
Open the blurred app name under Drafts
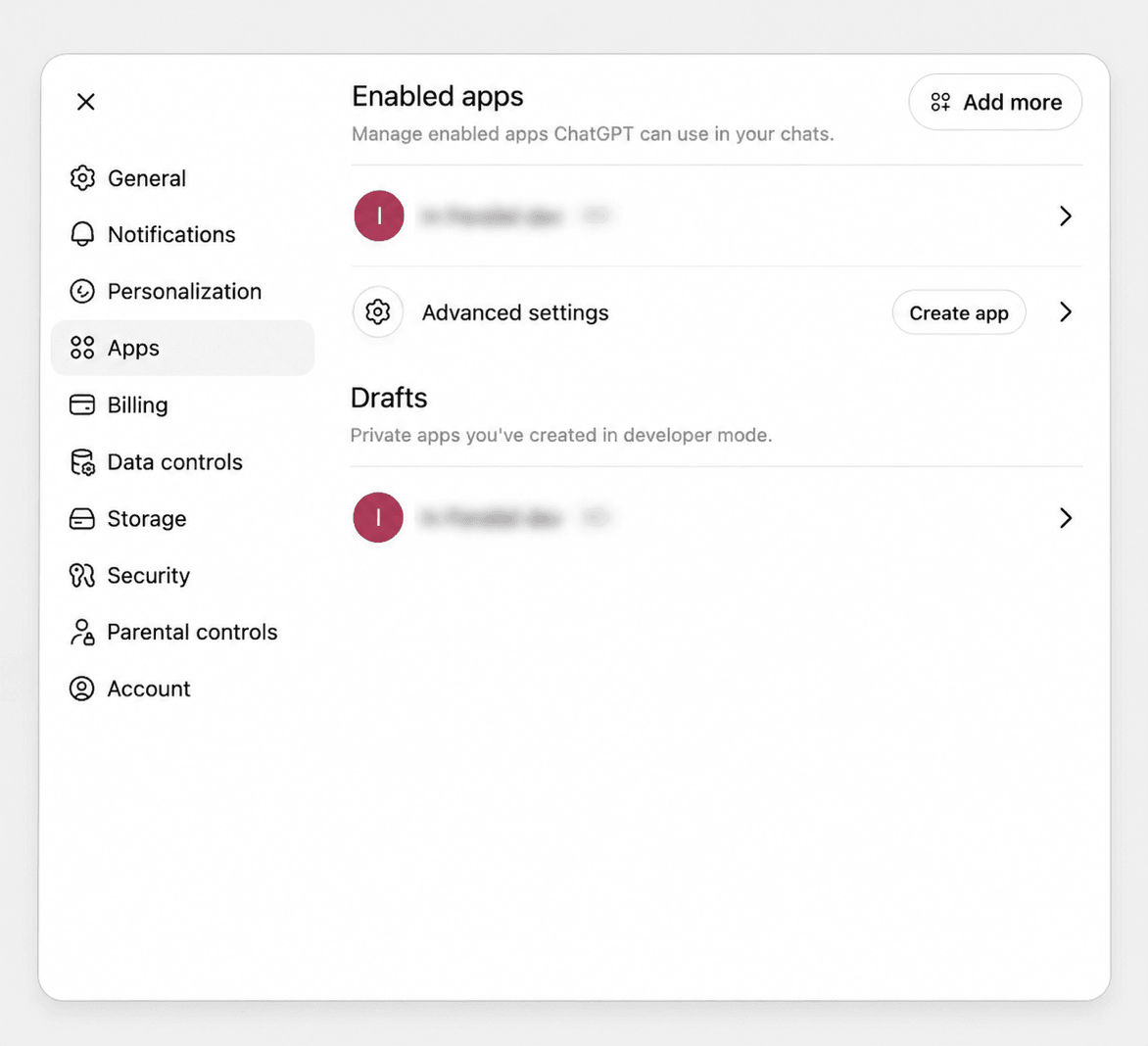tap(491, 518)
